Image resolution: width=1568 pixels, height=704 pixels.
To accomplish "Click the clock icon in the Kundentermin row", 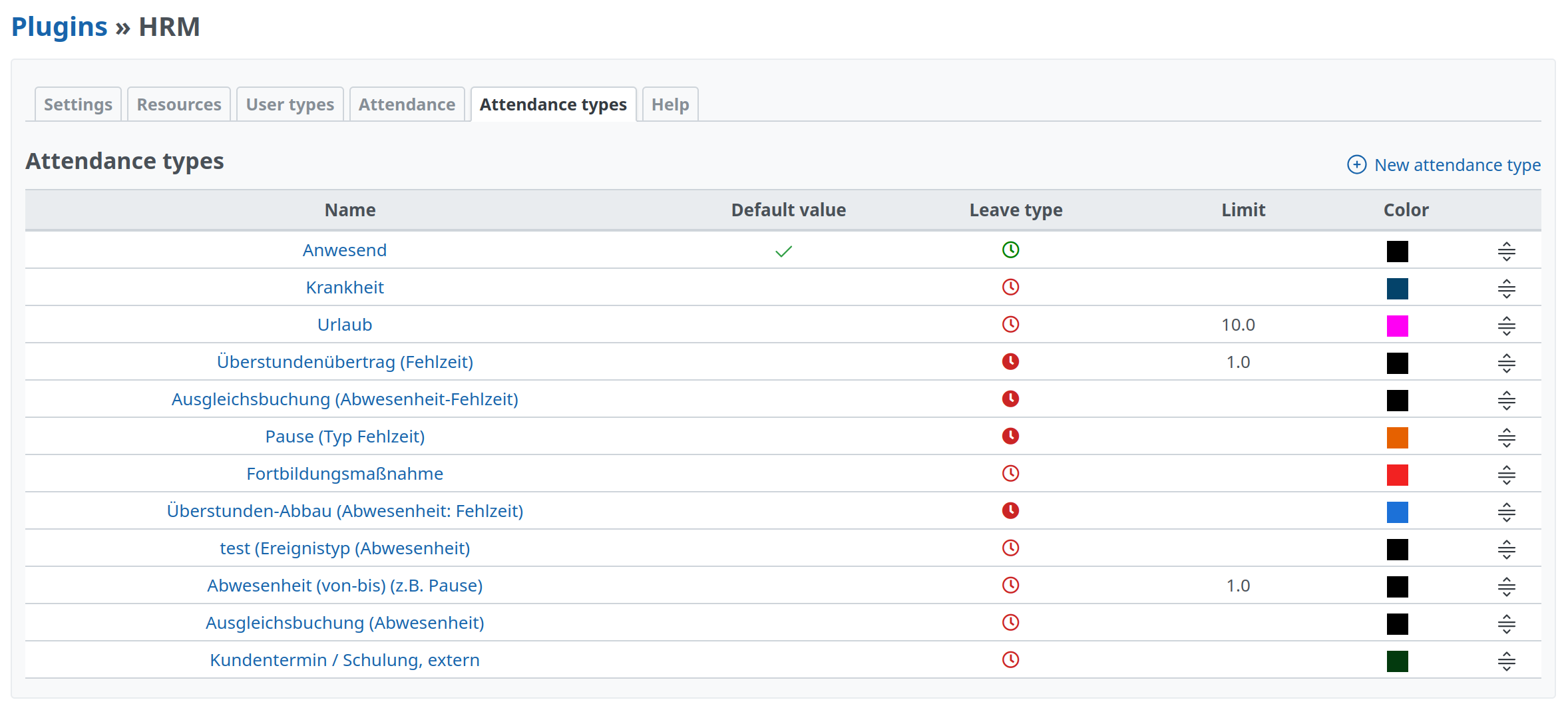I will (1010, 659).
